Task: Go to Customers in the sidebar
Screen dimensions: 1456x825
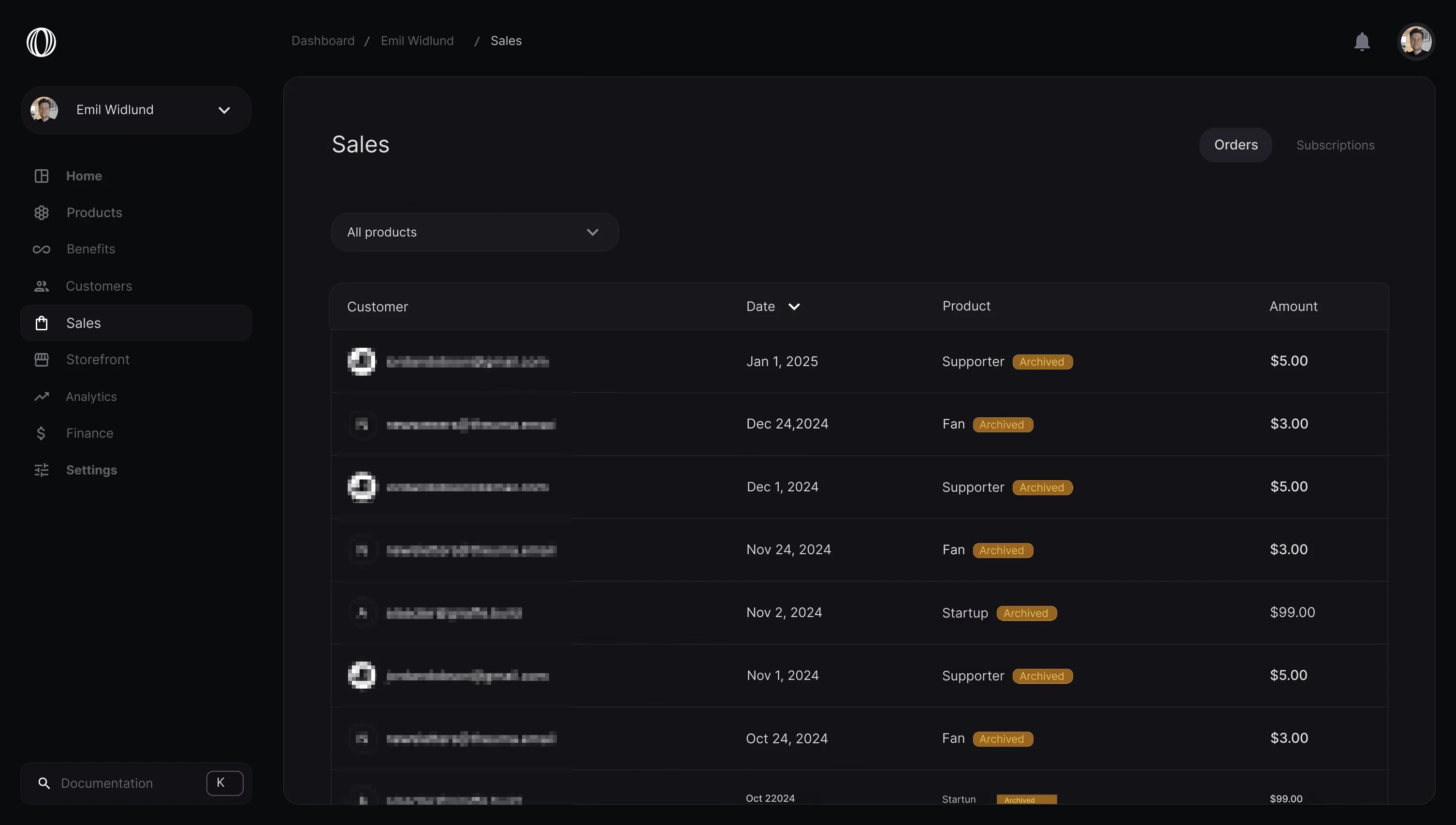Action: click(99, 286)
